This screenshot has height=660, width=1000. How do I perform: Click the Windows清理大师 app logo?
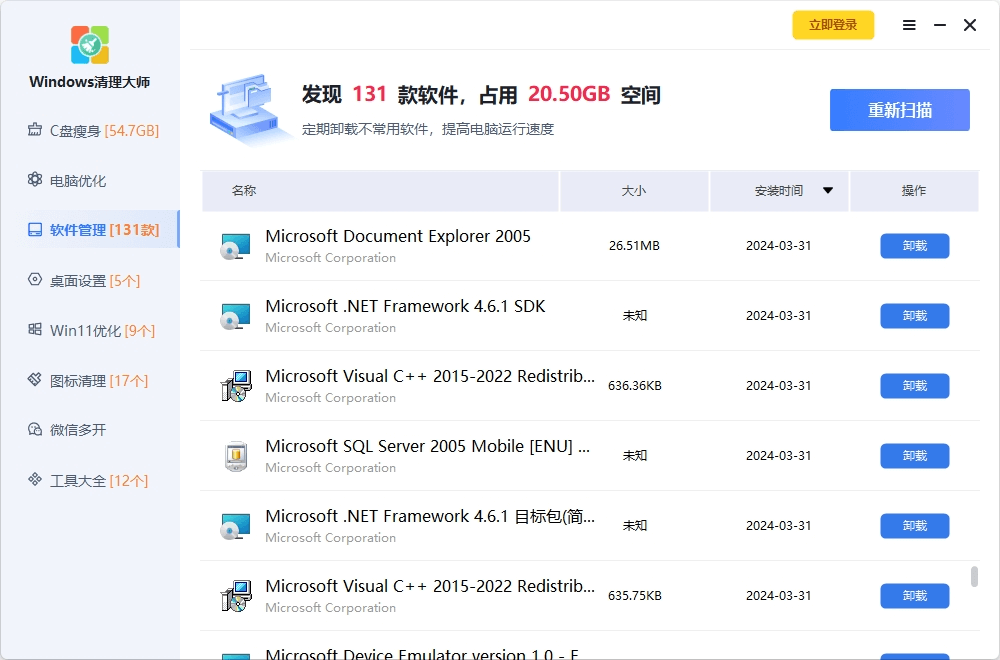(90, 45)
